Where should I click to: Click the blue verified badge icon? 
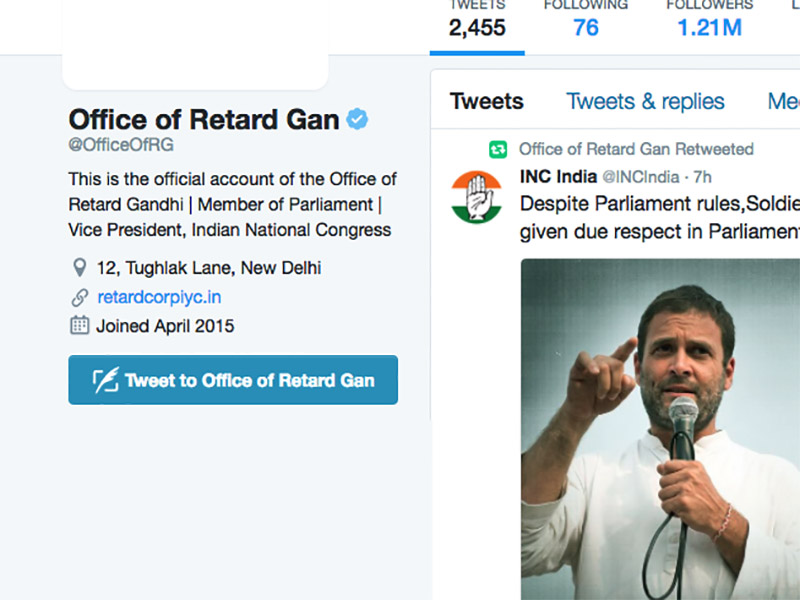click(x=357, y=119)
